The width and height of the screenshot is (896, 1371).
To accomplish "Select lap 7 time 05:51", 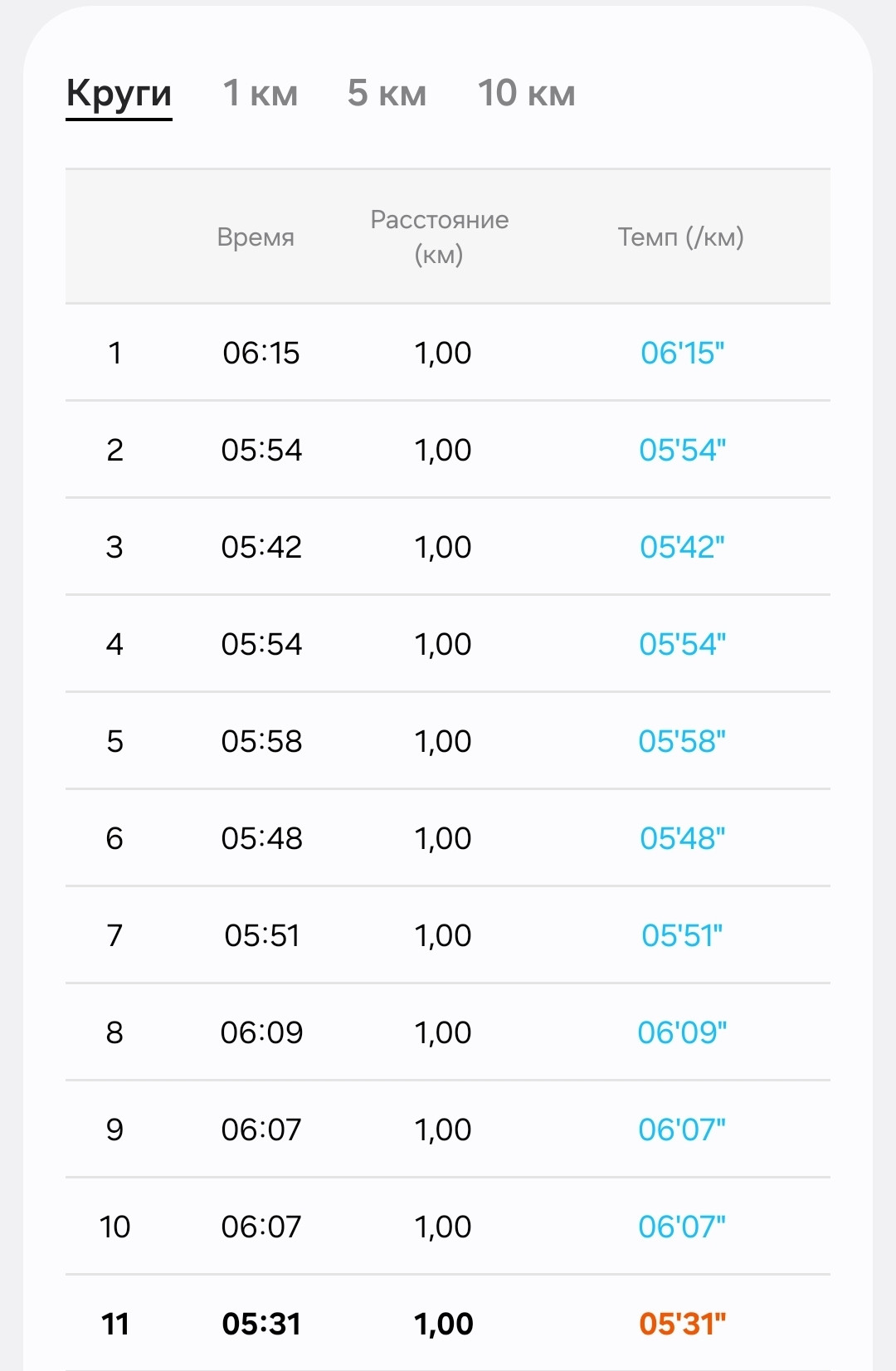I will [x=261, y=935].
